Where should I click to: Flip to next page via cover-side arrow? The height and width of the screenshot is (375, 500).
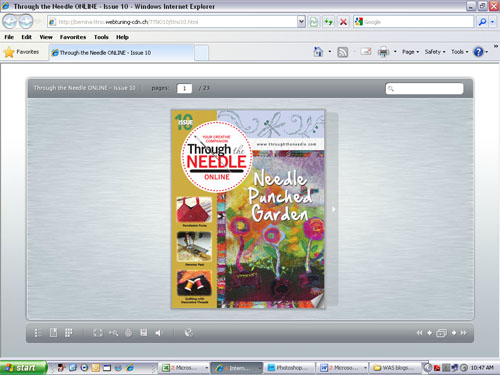pyautogui.click(x=333, y=209)
